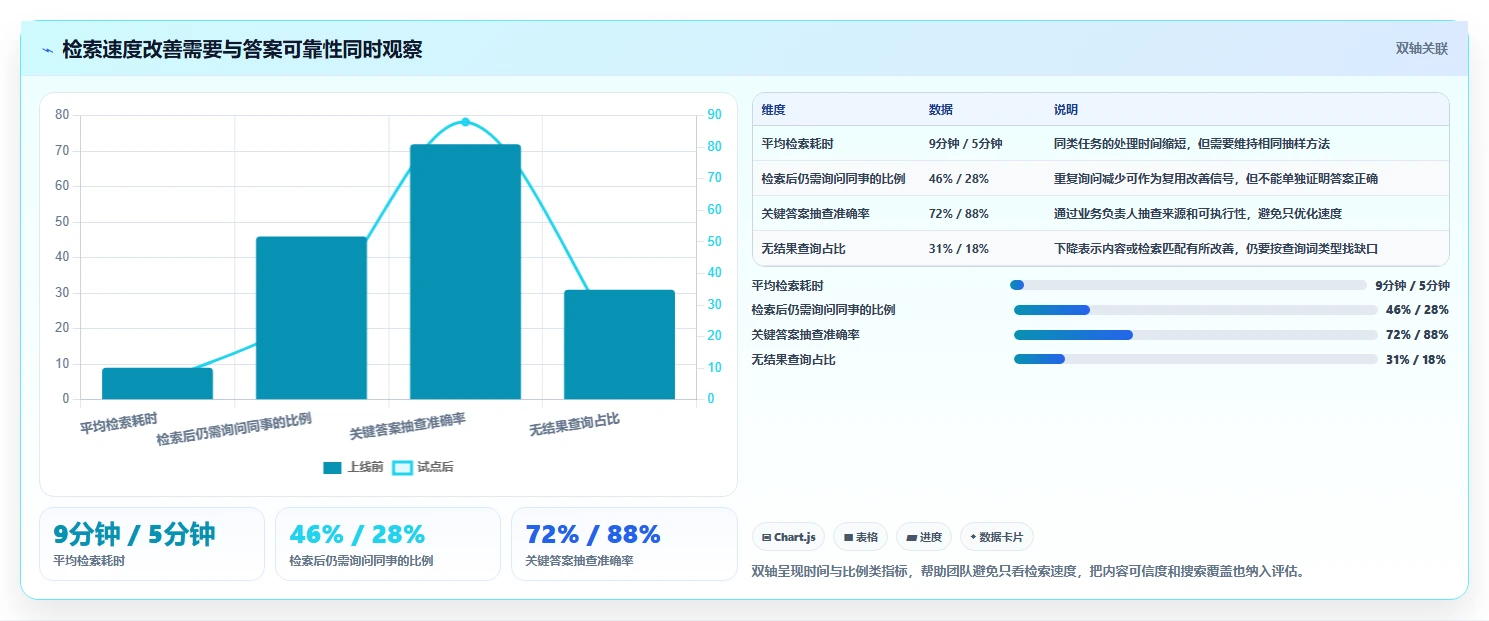Click the footer note starting 双轴呈现时间
This screenshot has height=621, width=1489.
click(1028, 572)
